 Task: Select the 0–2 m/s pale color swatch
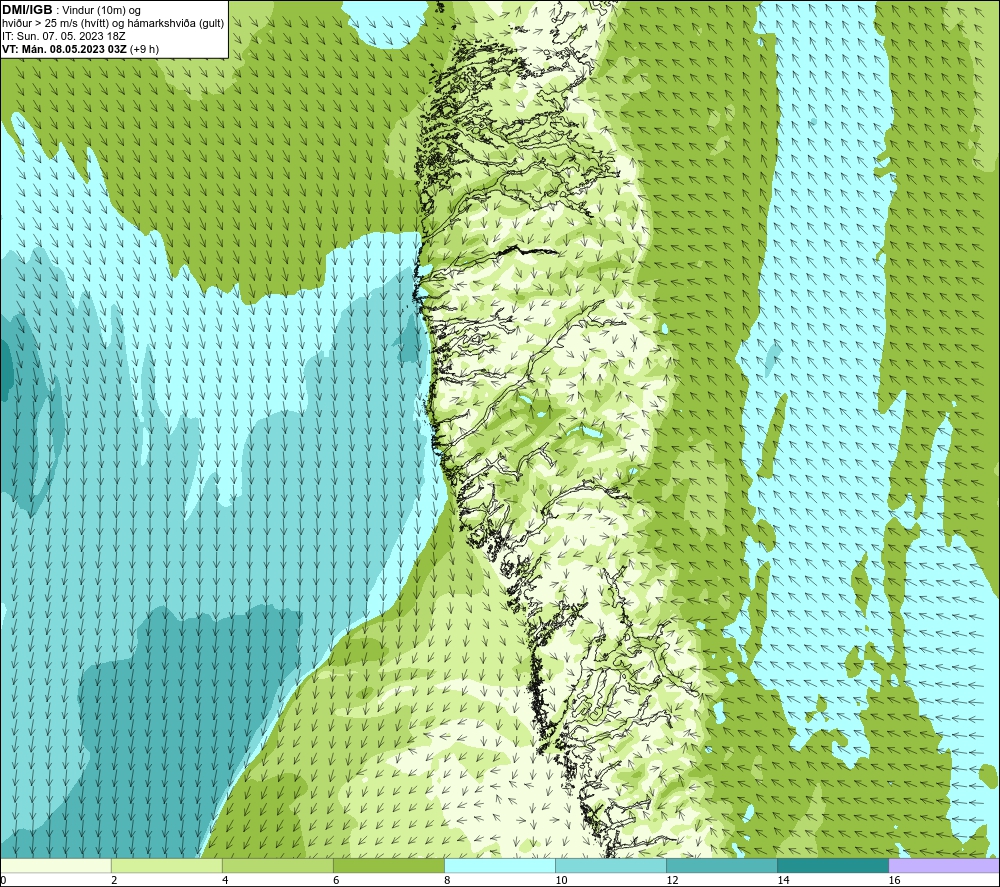pyautogui.click(x=56, y=865)
